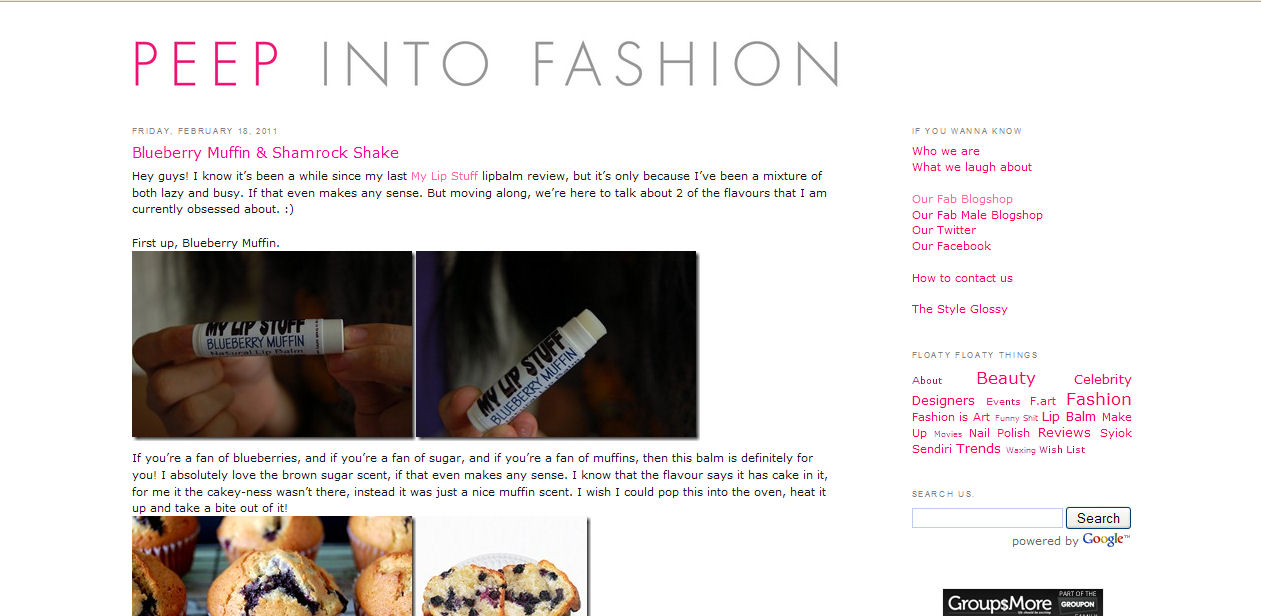Open the GroupsMore Groupon banner
Screen dimensions: 1261x616
tap(1023, 602)
